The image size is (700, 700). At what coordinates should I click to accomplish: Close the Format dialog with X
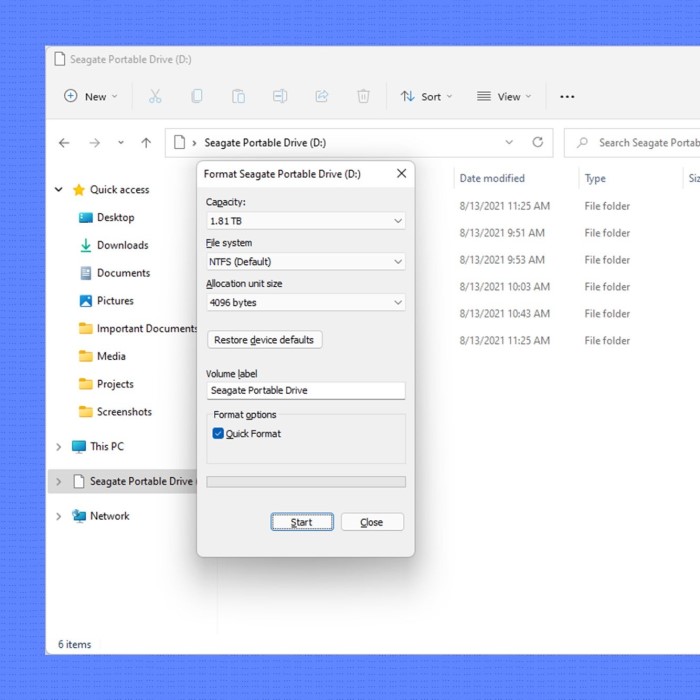401,174
